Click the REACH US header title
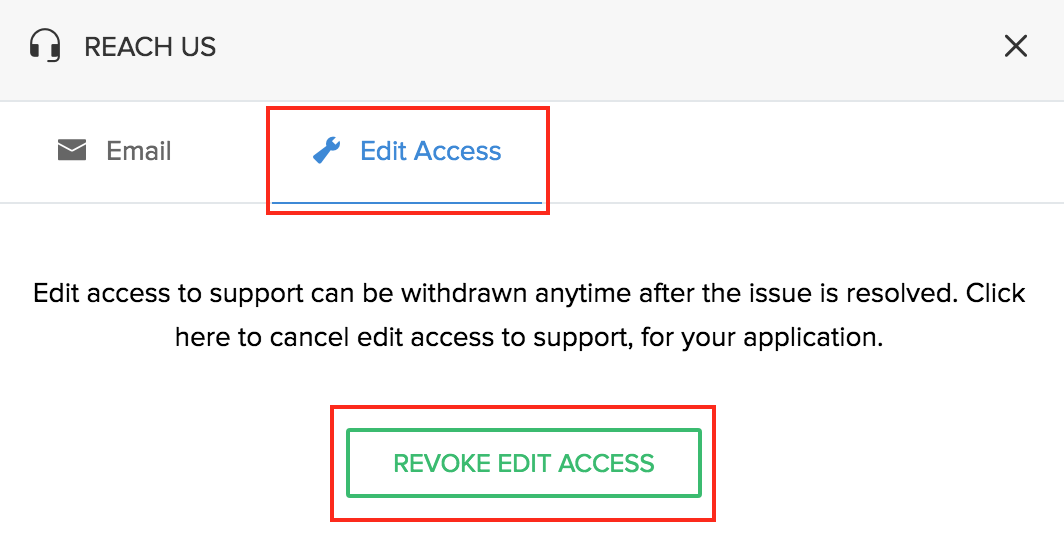Screen dimensions: 1064x550 click(150, 47)
